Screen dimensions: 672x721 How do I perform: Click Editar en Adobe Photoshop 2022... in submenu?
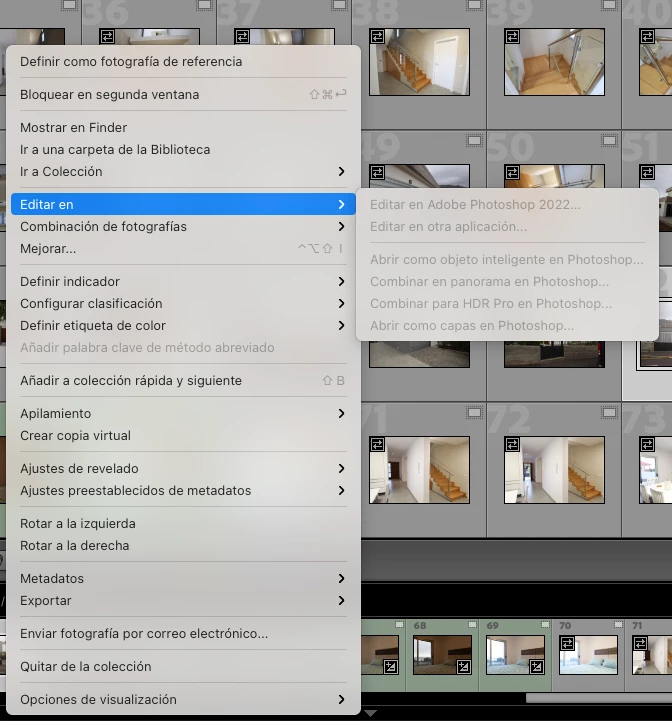tap(507, 205)
